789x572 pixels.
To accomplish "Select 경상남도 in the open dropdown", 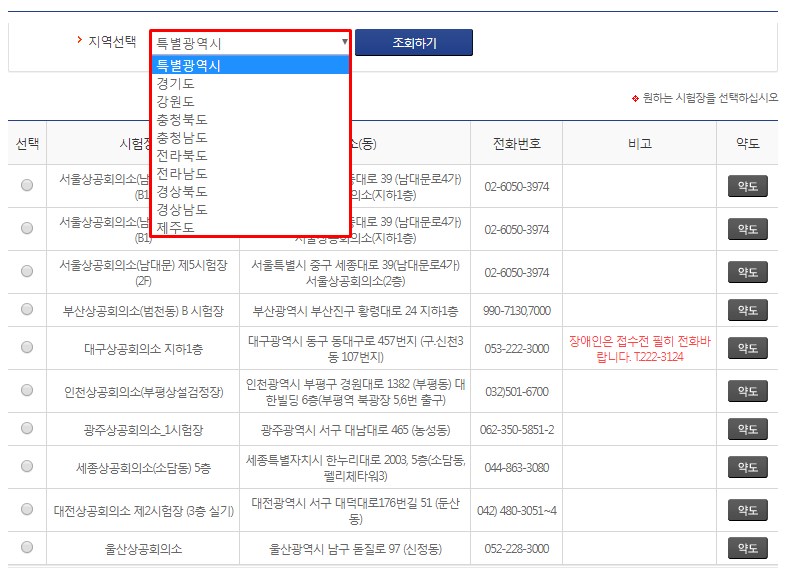I will (x=251, y=209).
